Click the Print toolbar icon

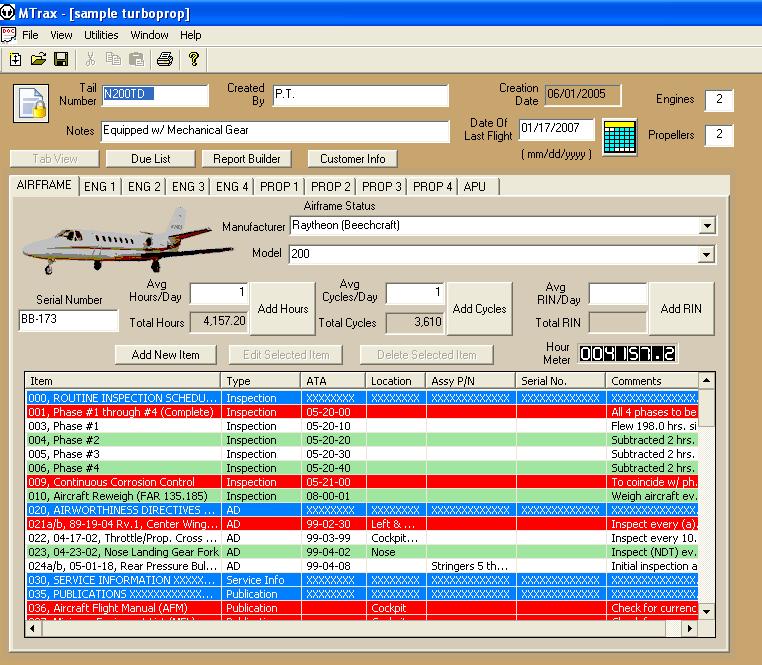click(x=165, y=59)
